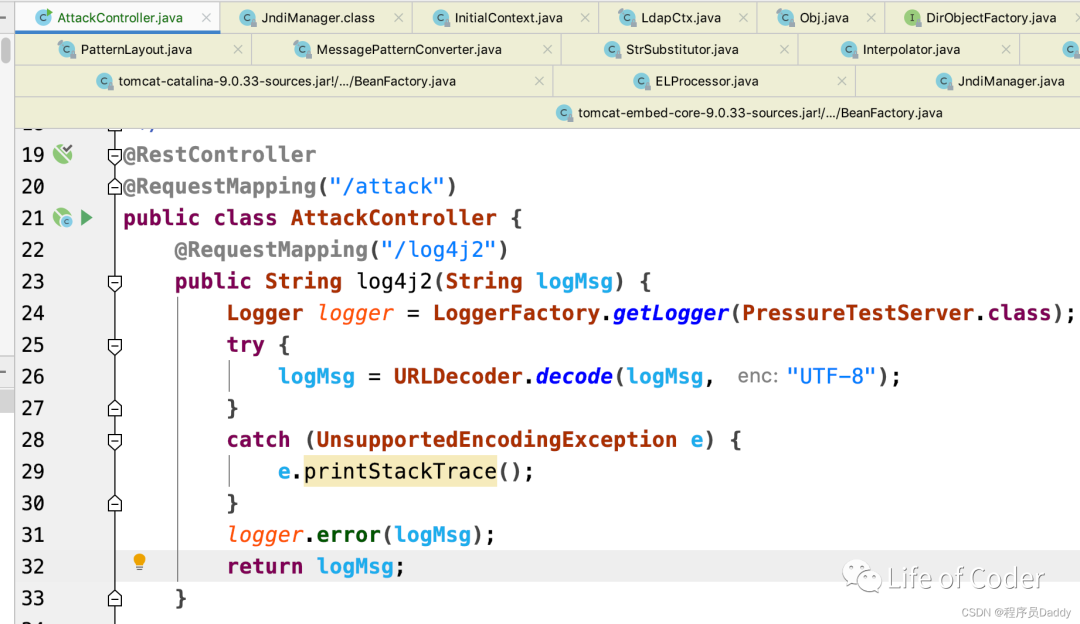The width and height of the screenshot is (1080, 624).
Task: Close the AttackController.java tab
Action: coord(206,18)
